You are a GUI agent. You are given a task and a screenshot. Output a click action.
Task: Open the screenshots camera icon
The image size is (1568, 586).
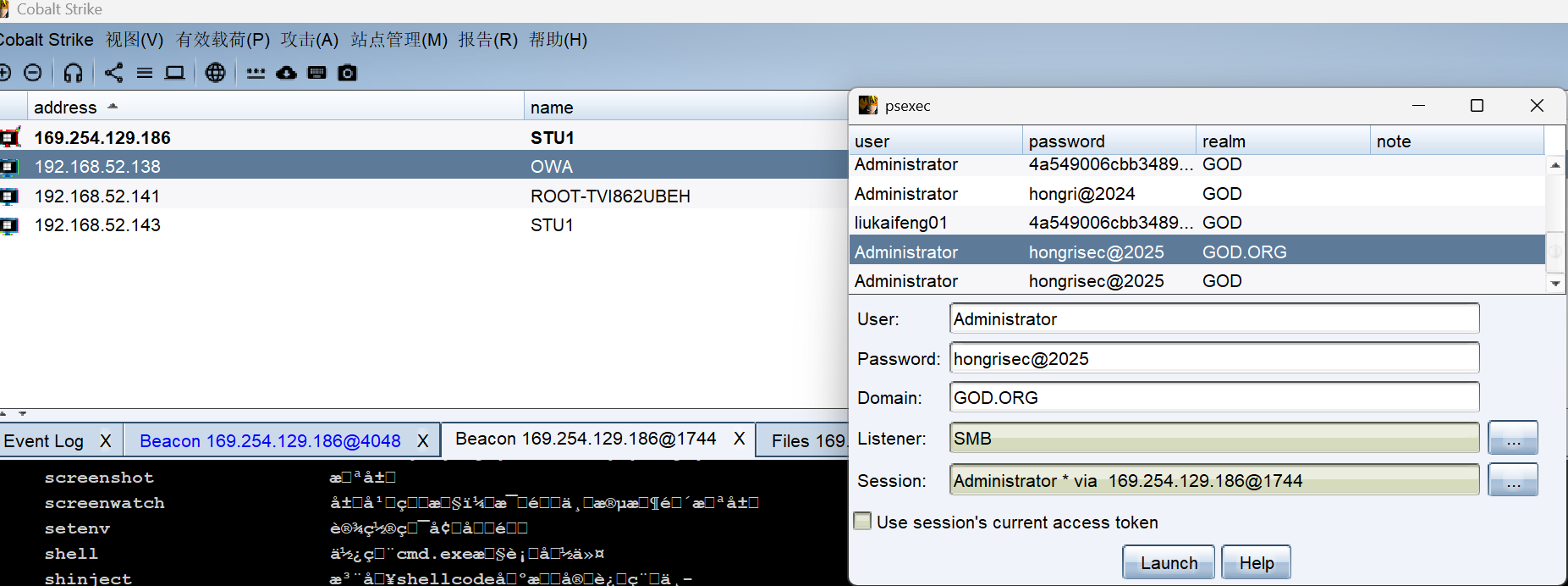coord(348,73)
